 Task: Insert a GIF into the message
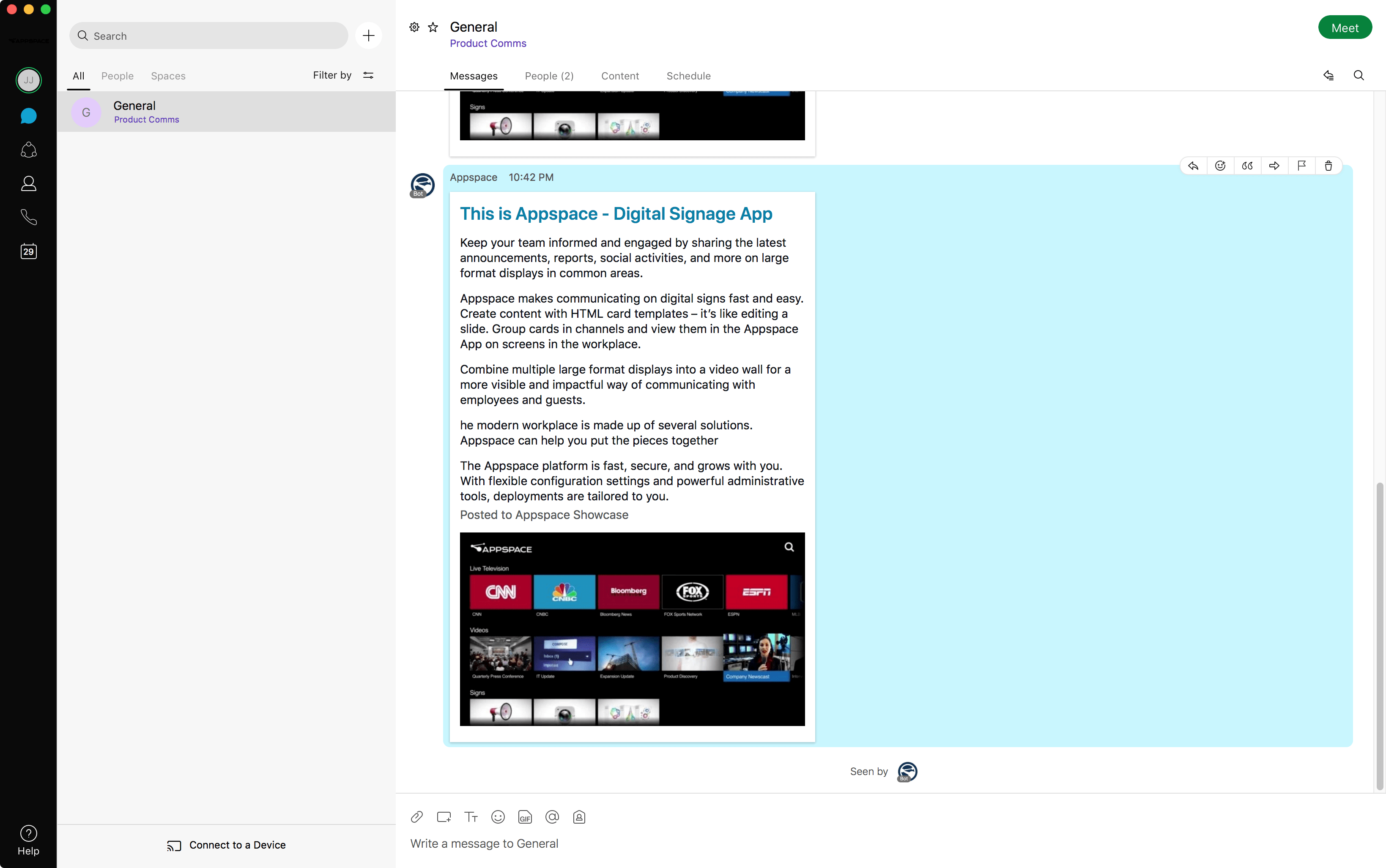click(524, 816)
